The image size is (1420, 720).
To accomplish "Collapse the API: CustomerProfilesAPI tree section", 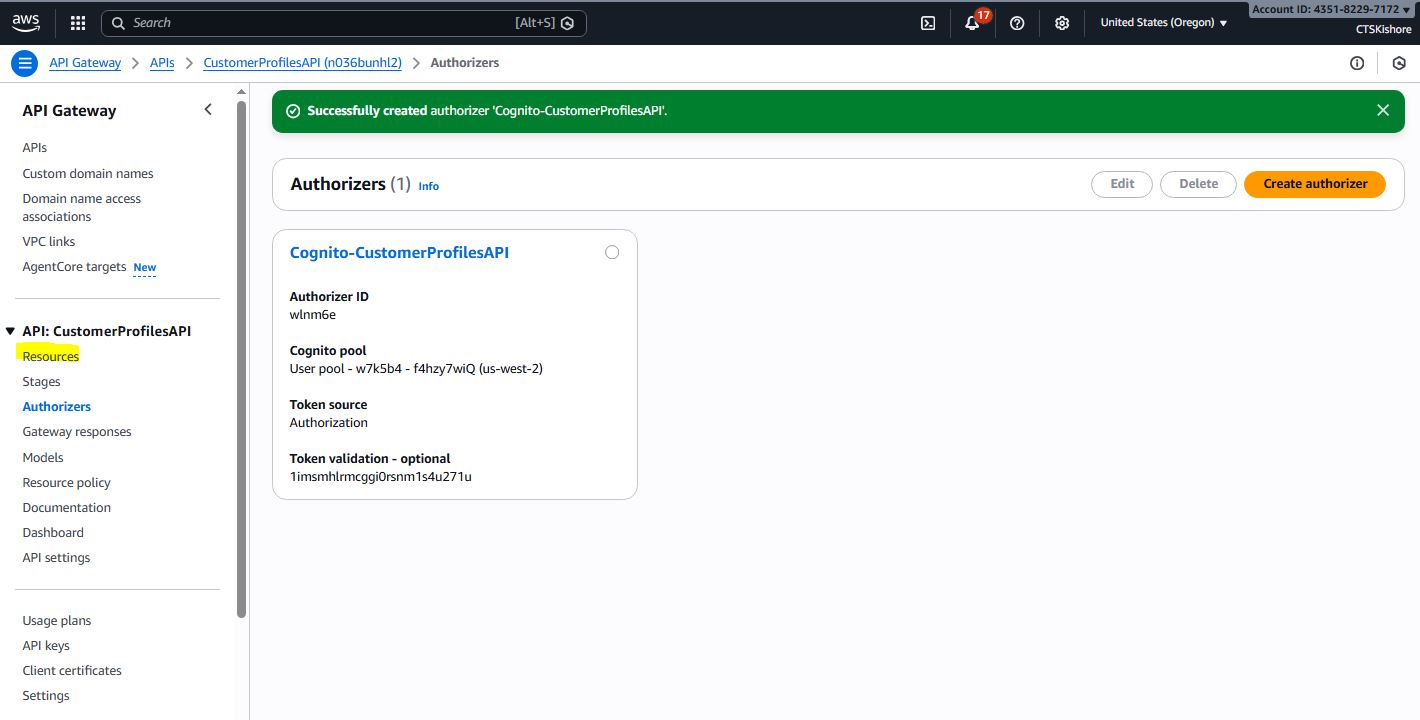I will point(11,331).
